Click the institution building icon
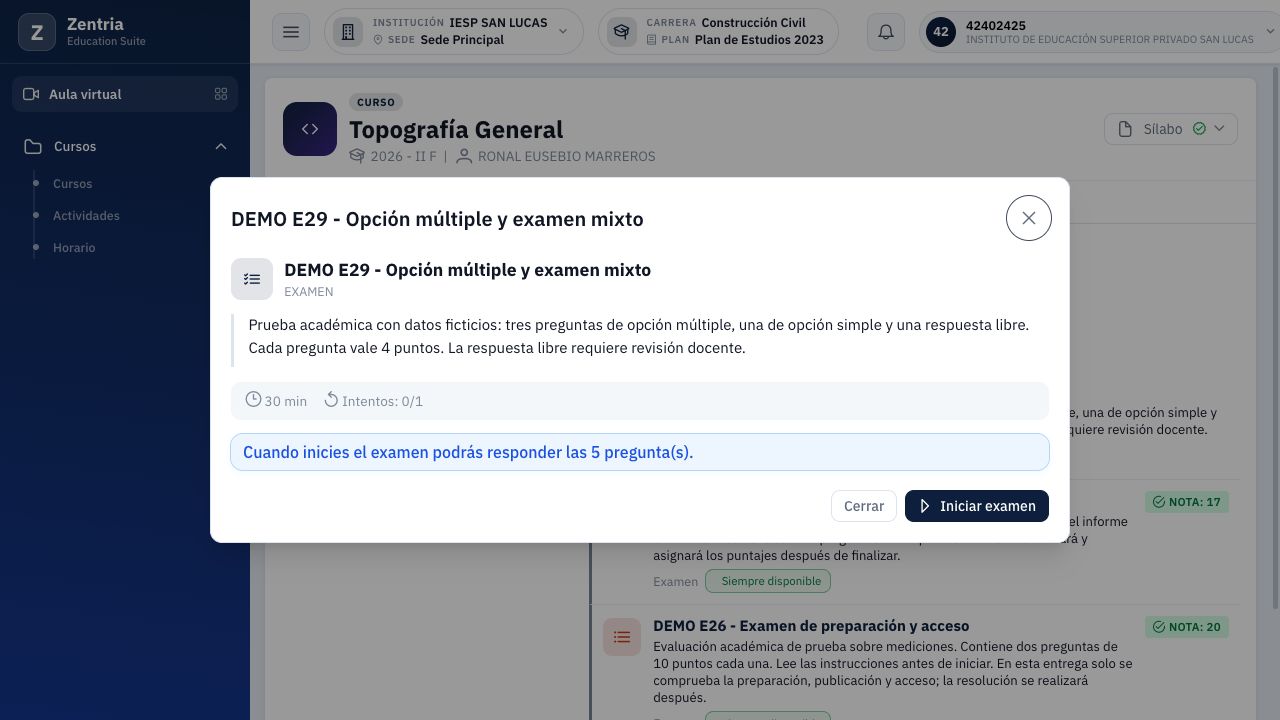Image resolution: width=1280 pixels, height=720 pixels. click(x=348, y=32)
